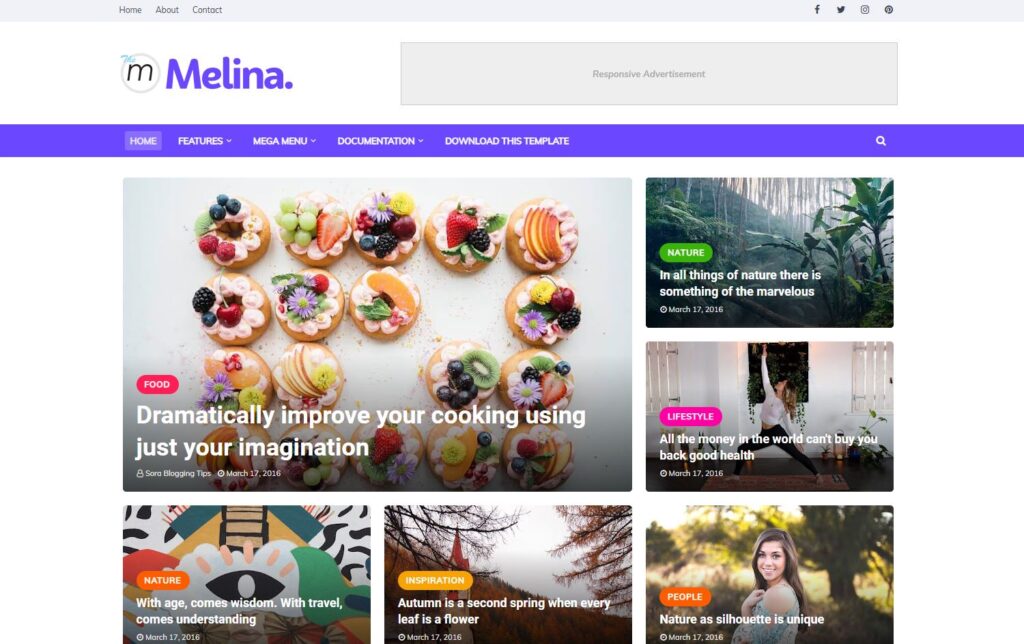Image resolution: width=1024 pixels, height=644 pixels.
Task: Click the pink Lifestyle category tag
Action: coord(690,416)
